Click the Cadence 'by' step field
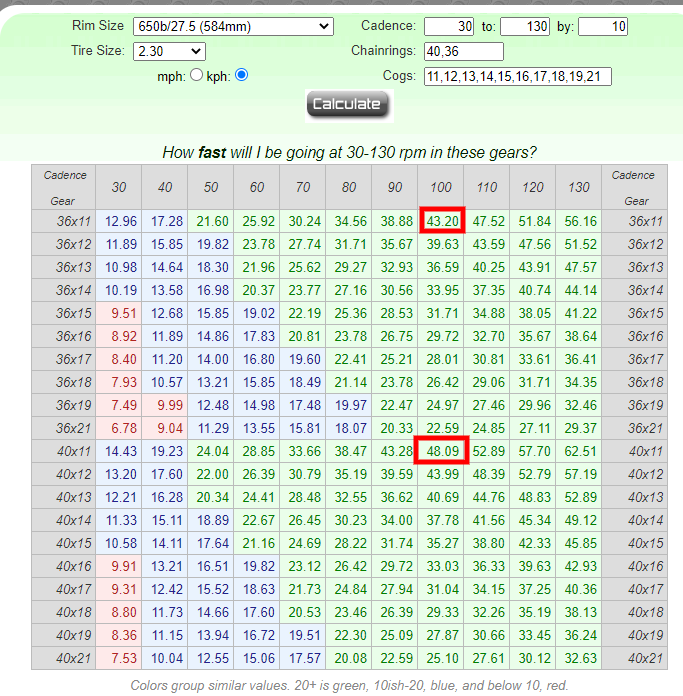Viewport: 683px width, 696px height. 602,26
